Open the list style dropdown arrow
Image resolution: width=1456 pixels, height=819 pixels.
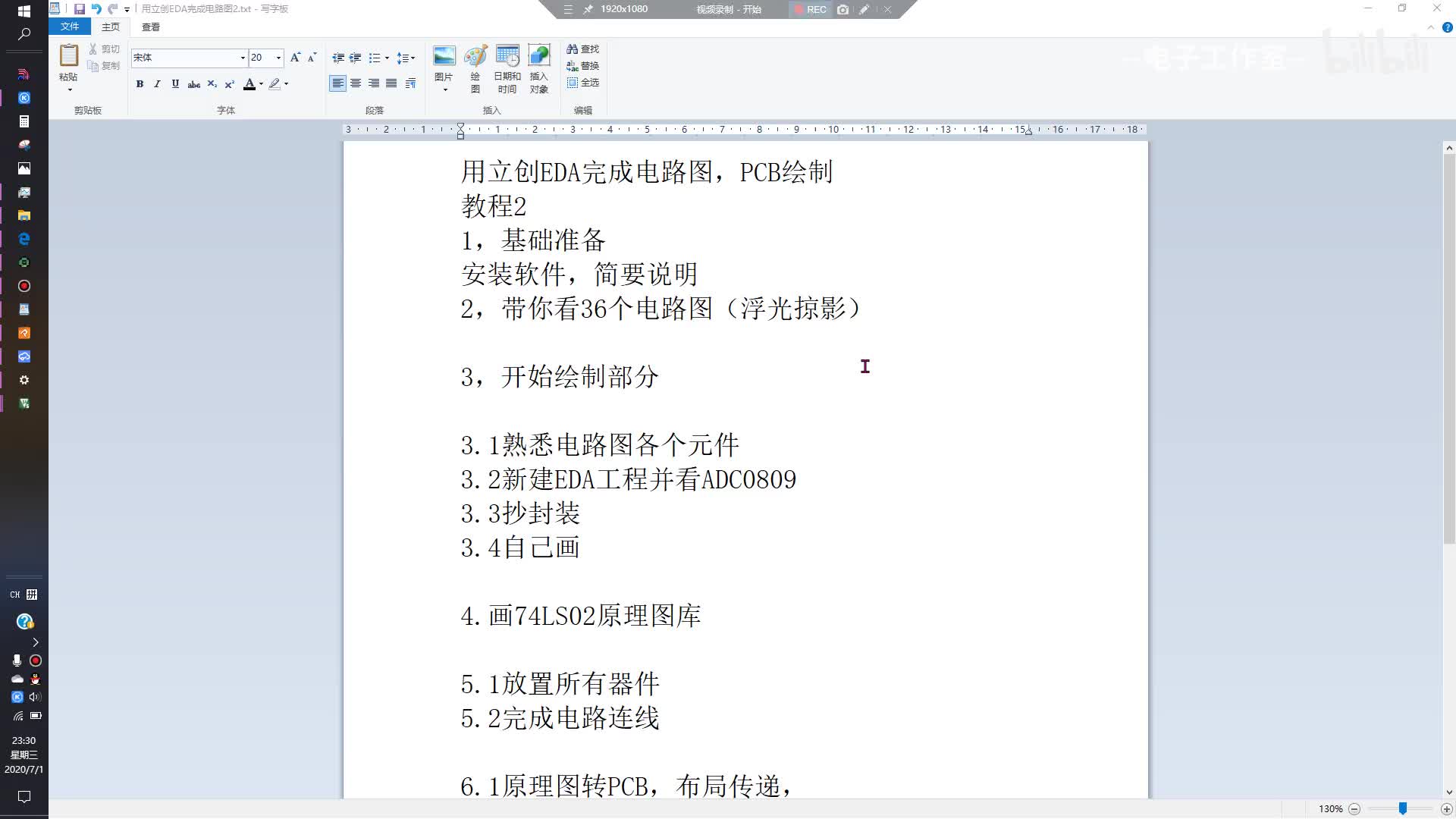pyautogui.click(x=387, y=58)
